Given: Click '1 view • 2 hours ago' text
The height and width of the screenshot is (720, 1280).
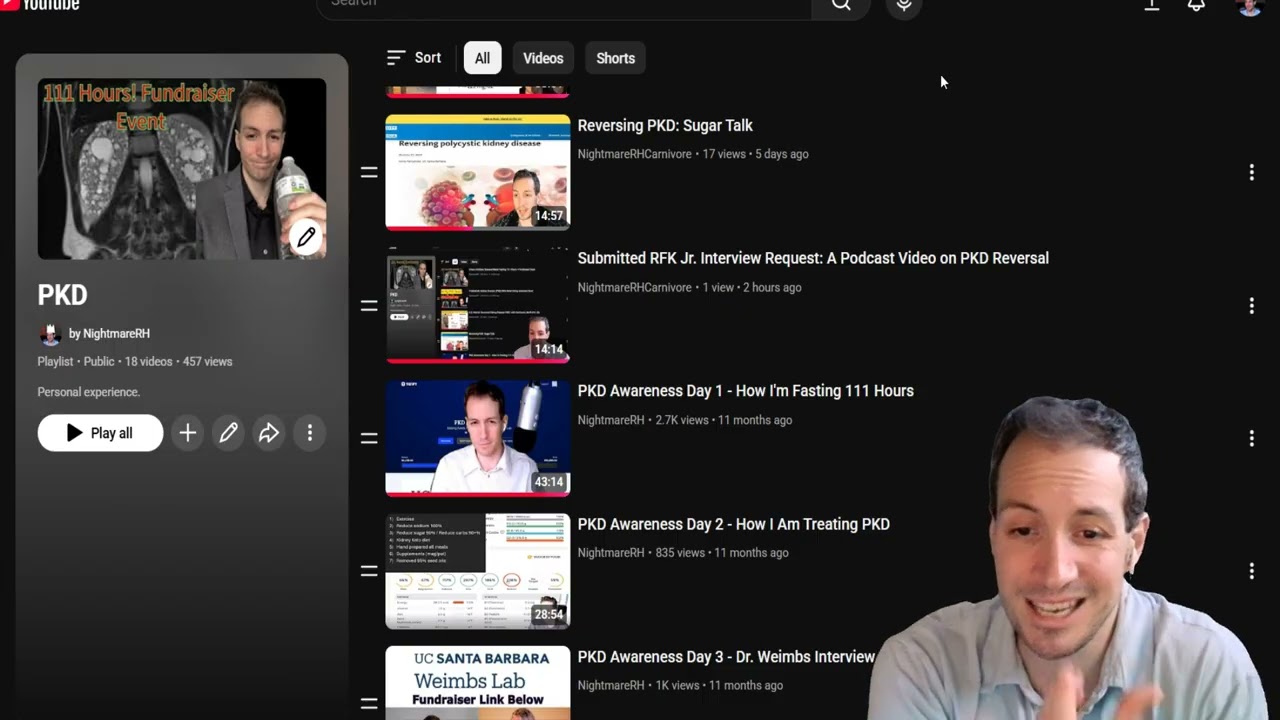Looking at the screenshot, I should point(752,287).
